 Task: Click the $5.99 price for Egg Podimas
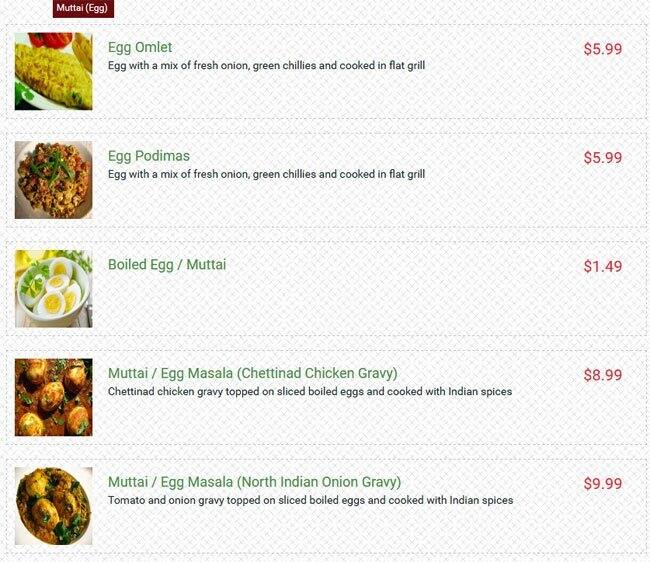[x=603, y=157]
